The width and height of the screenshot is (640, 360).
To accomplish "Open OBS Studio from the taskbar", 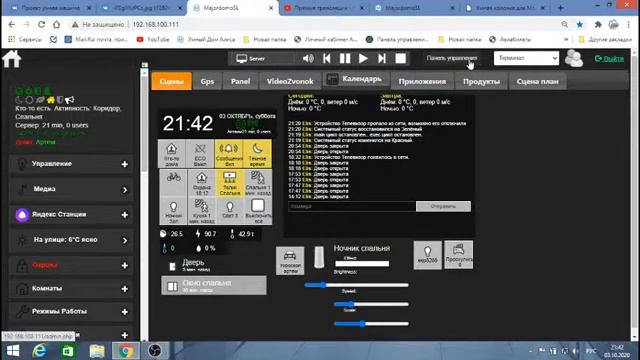I will coord(154,351).
